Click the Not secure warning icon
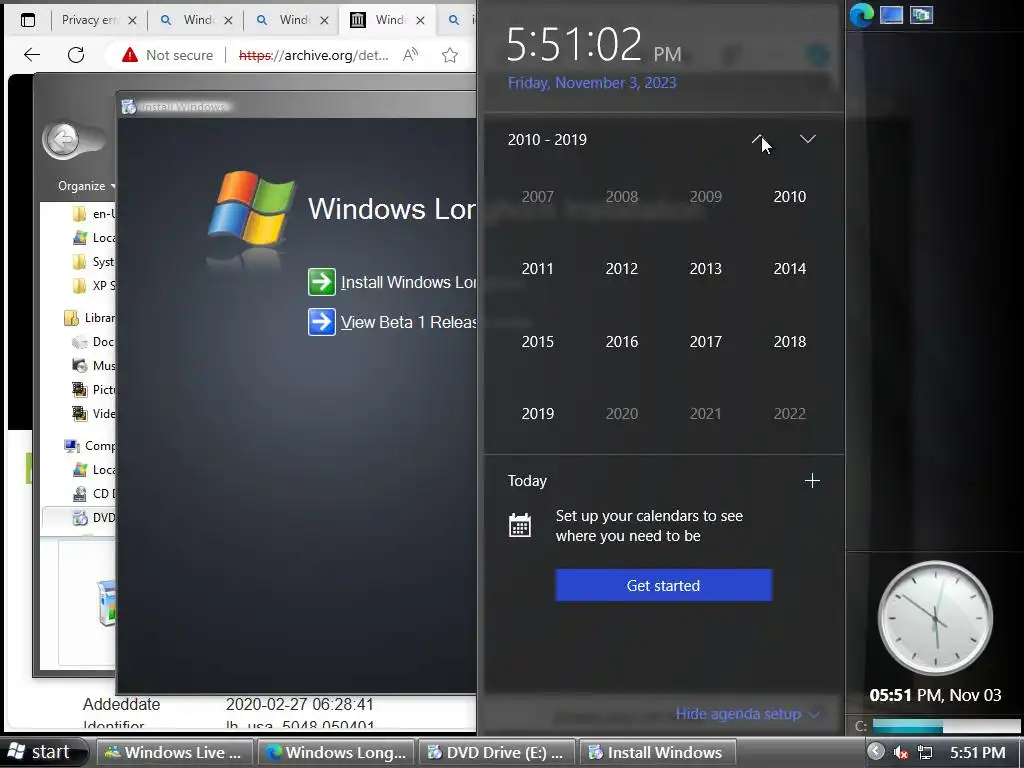The width and height of the screenshot is (1024, 768). [x=130, y=55]
